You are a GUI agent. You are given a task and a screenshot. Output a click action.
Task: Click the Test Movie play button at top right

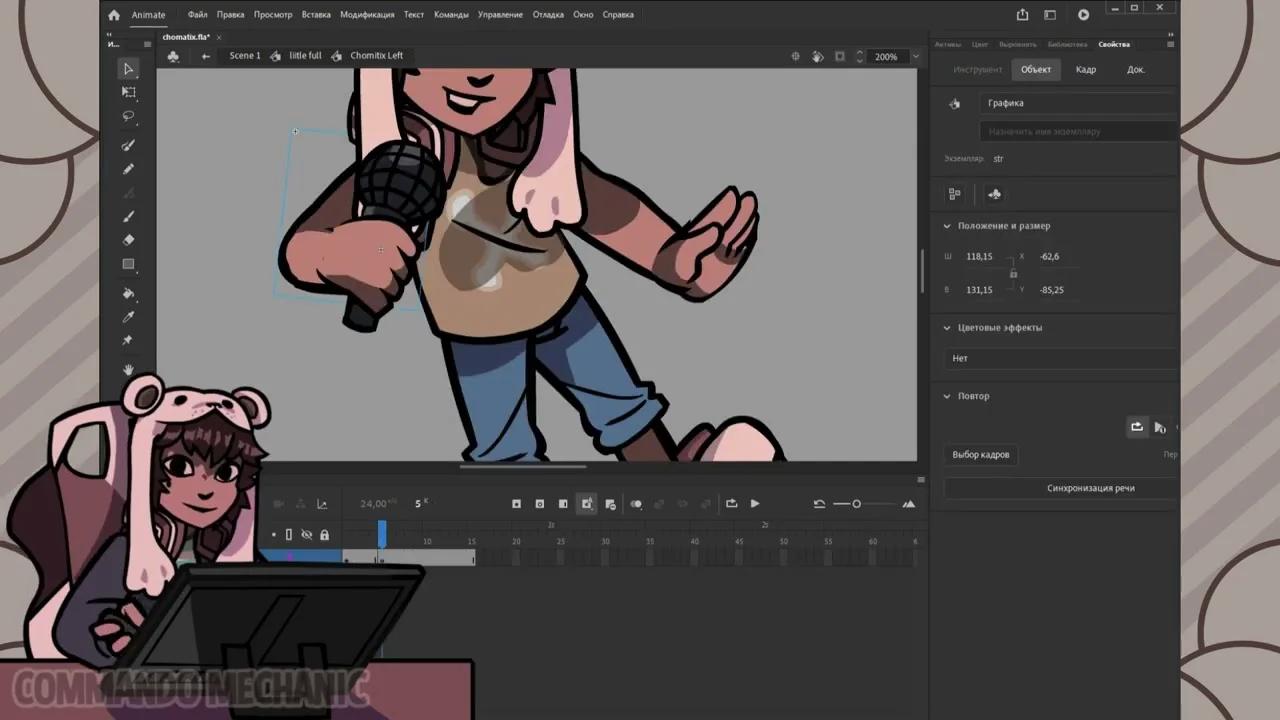[1083, 15]
